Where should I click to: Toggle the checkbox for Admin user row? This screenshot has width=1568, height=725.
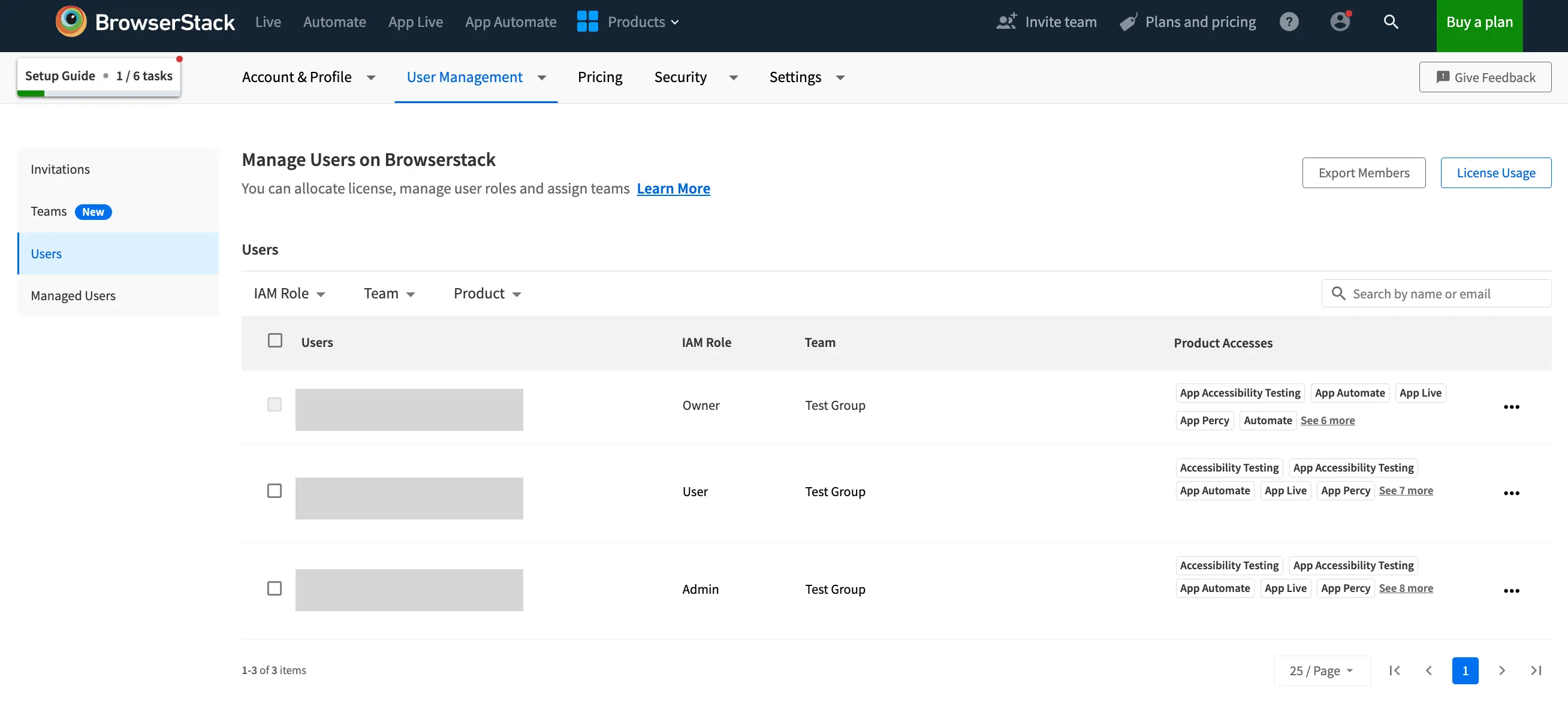click(274, 588)
